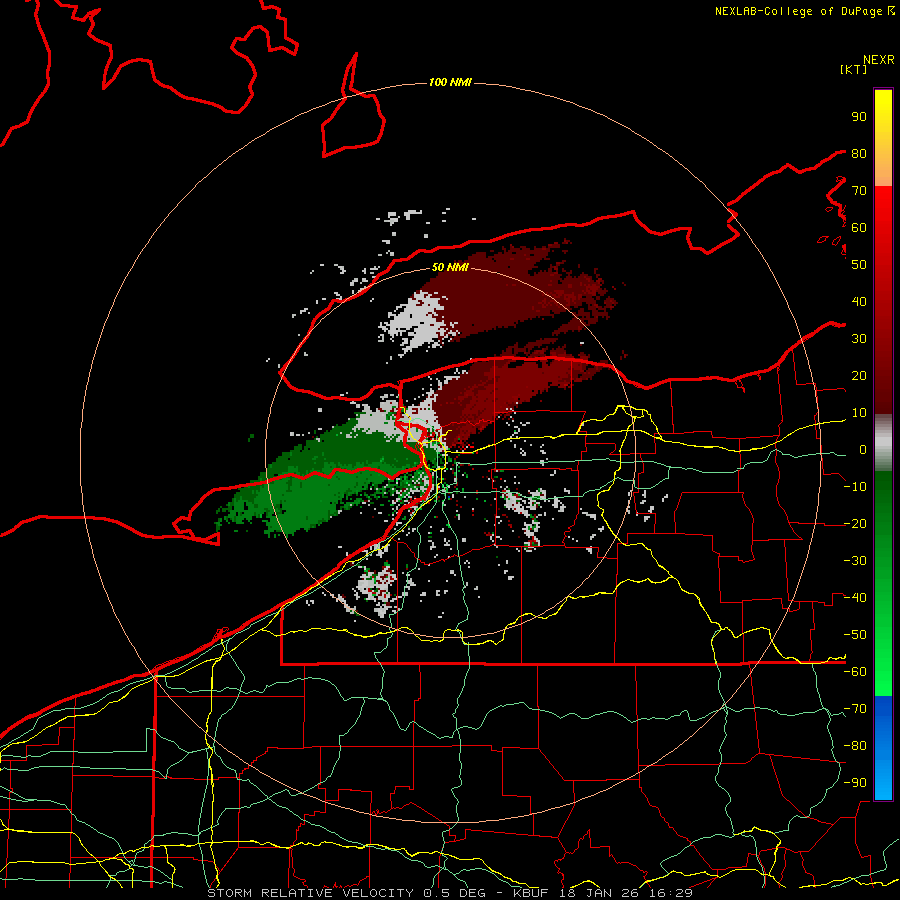
Task: Click the 16:29 timestamp in the caption
Action: (x=670, y=893)
